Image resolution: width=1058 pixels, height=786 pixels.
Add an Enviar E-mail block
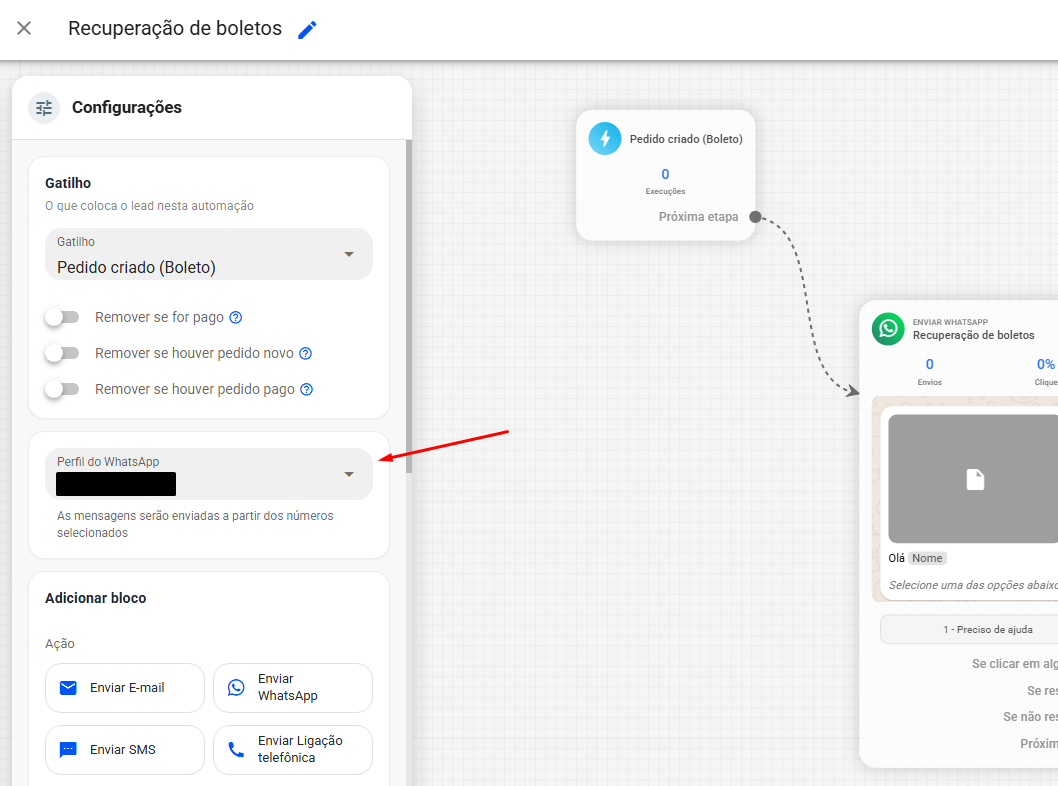click(x=125, y=687)
